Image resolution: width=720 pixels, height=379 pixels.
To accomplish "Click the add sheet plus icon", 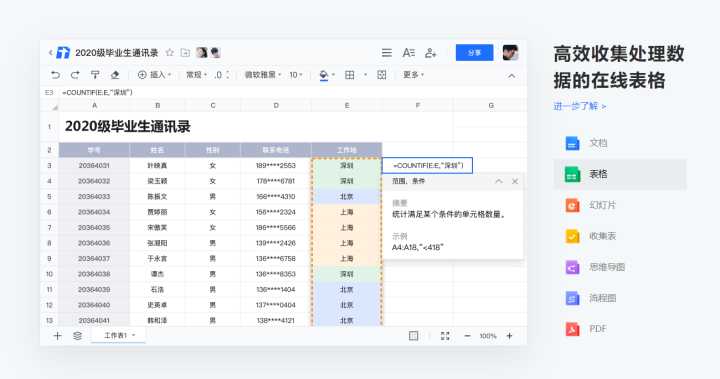I will coord(57,336).
